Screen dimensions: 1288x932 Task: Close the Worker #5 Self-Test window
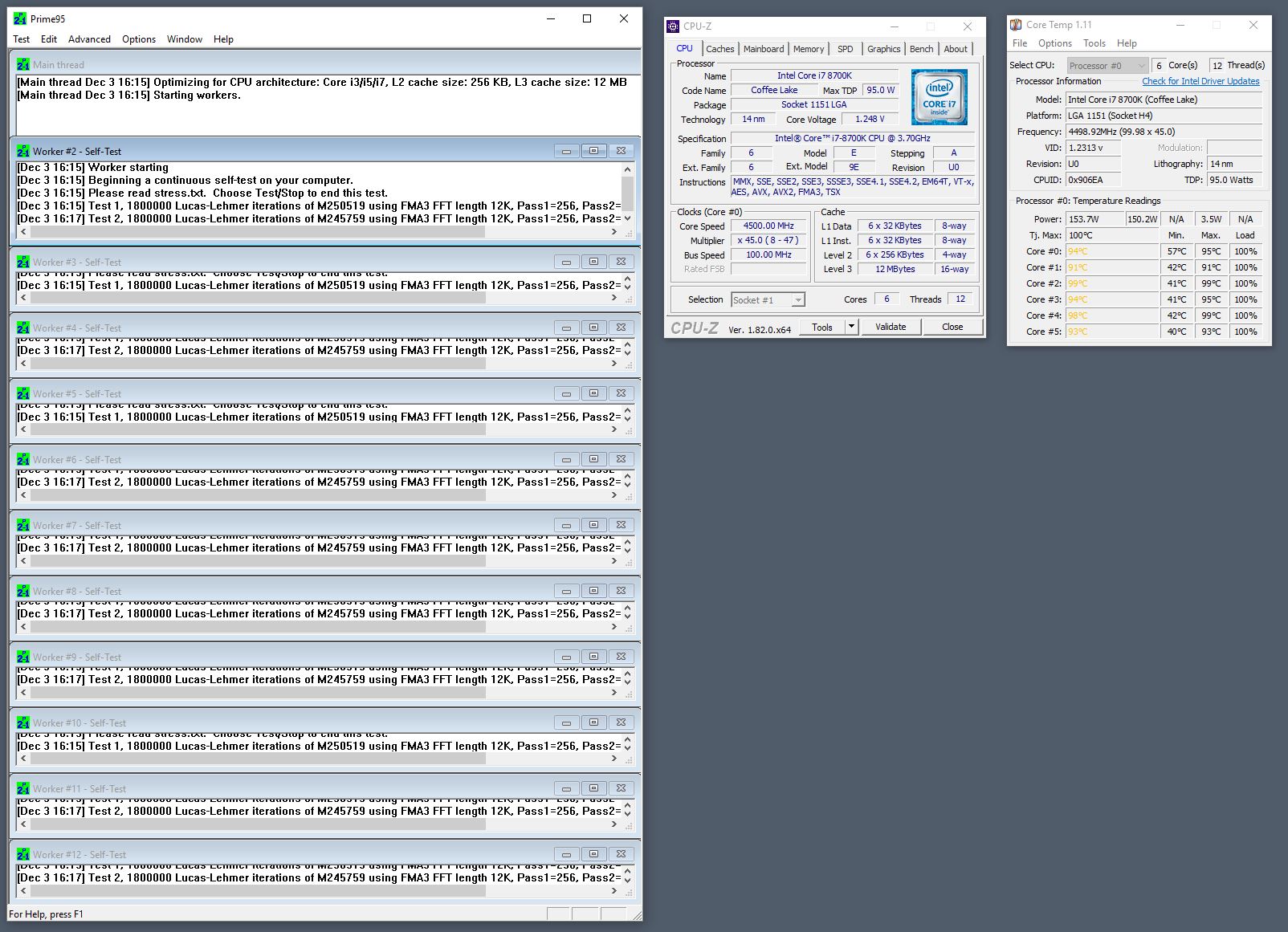621,393
